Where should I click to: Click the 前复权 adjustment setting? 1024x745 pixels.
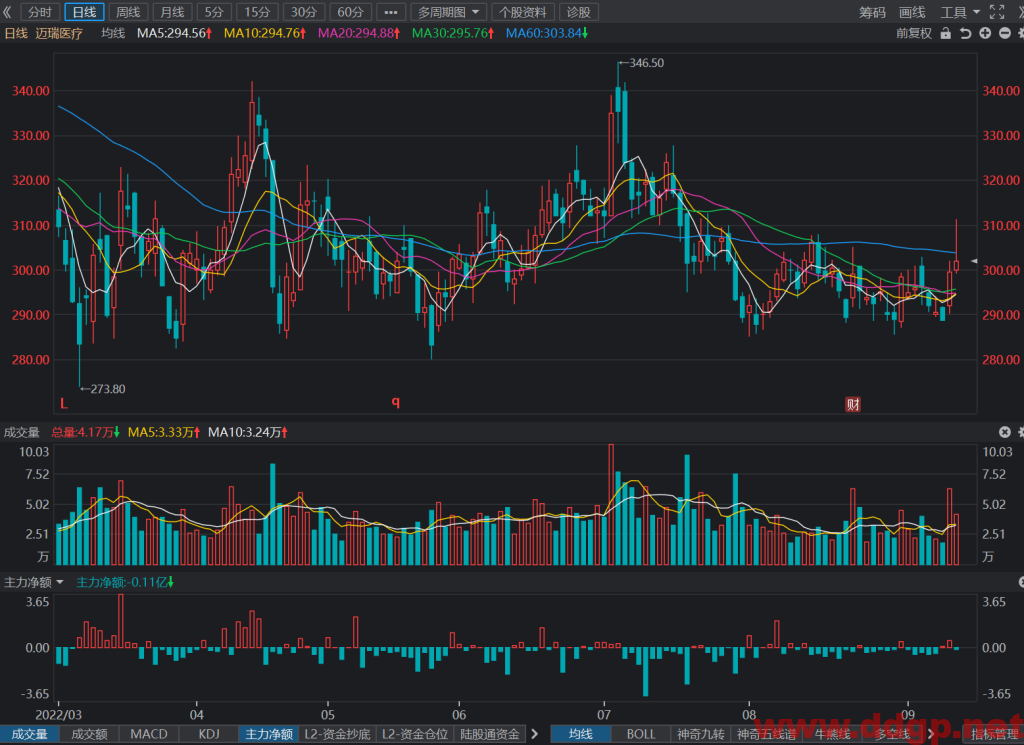pos(914,33)
